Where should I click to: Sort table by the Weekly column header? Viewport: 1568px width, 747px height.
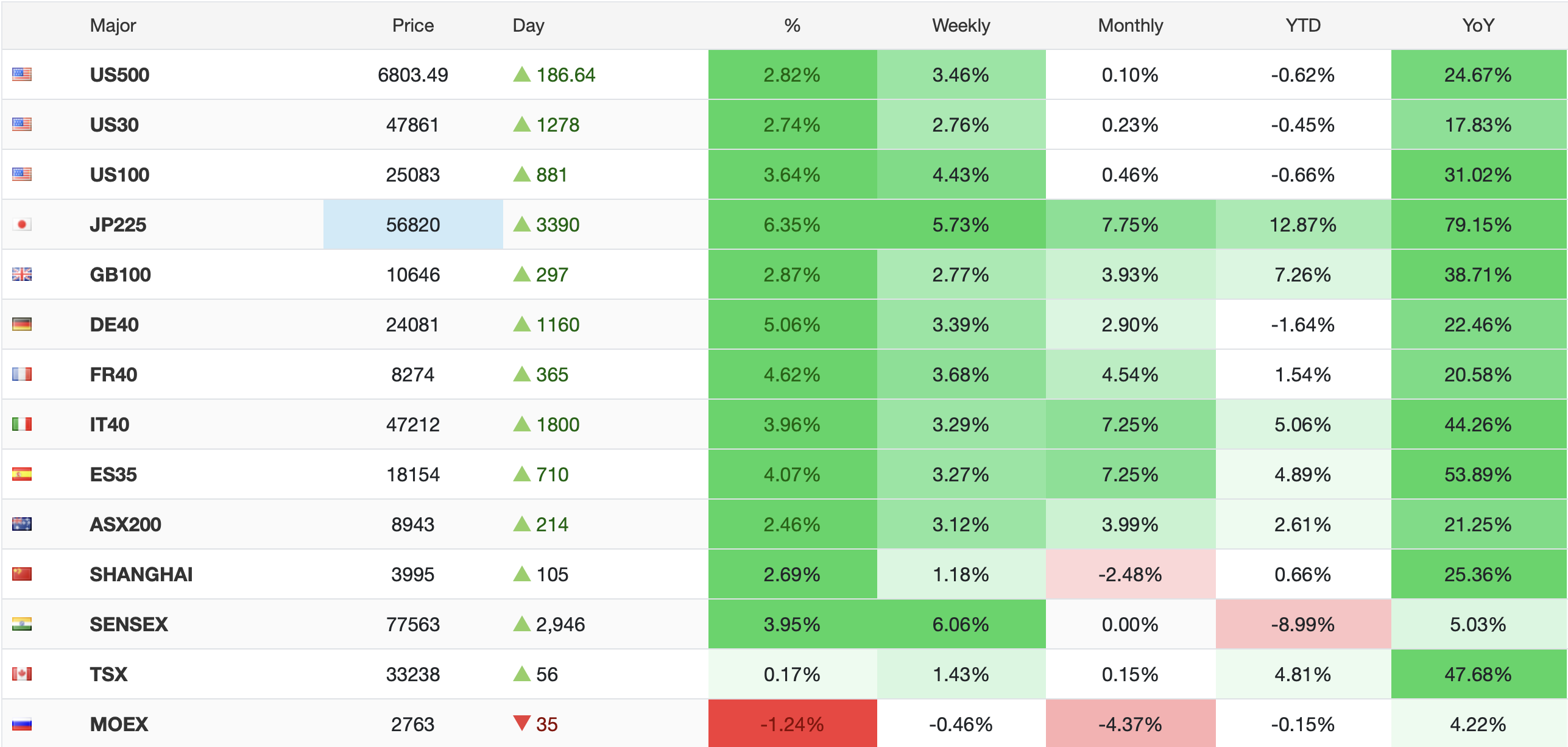[x=961, y=26]
